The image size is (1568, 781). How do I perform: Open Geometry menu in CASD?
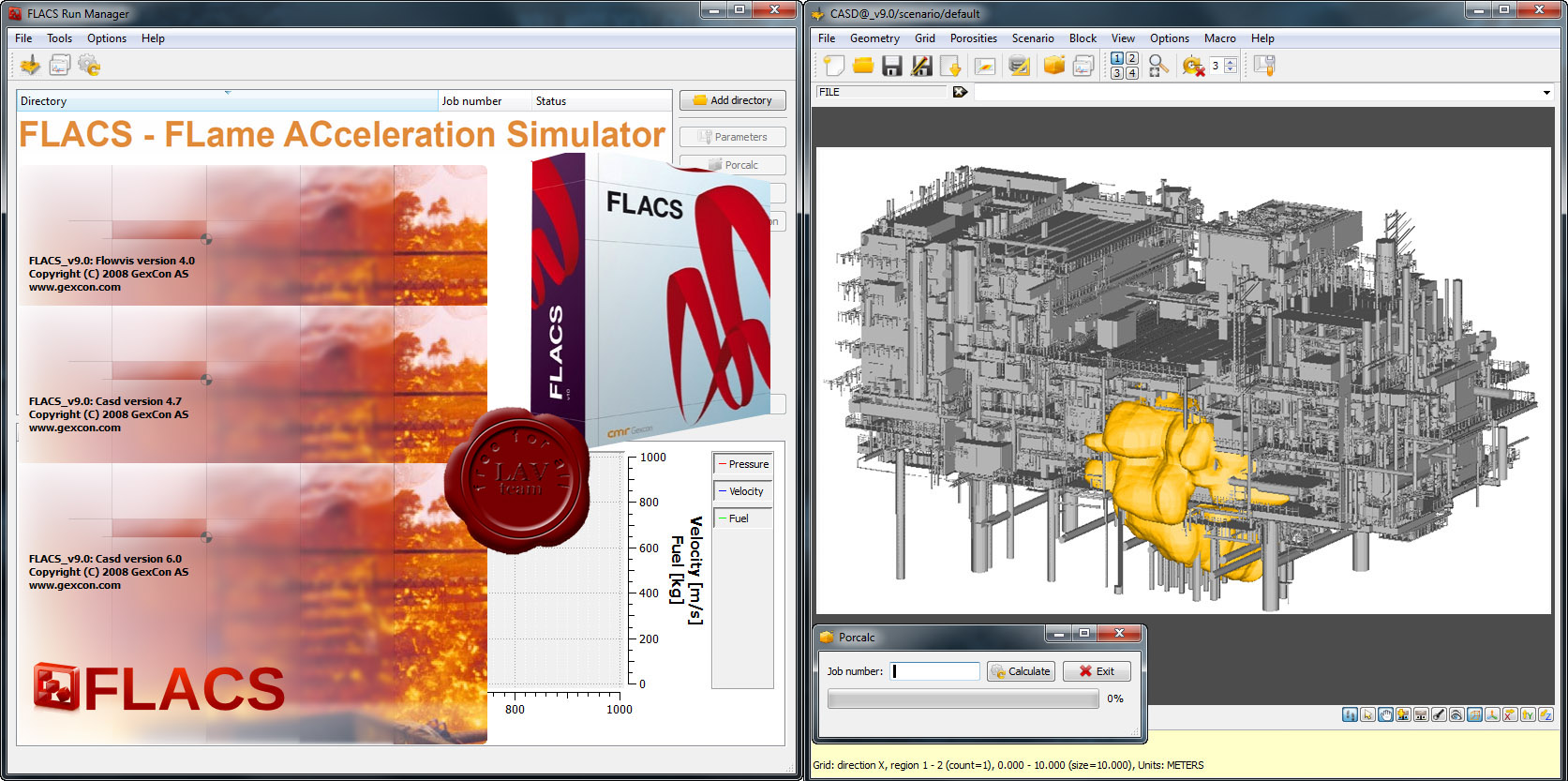[874, 38]
